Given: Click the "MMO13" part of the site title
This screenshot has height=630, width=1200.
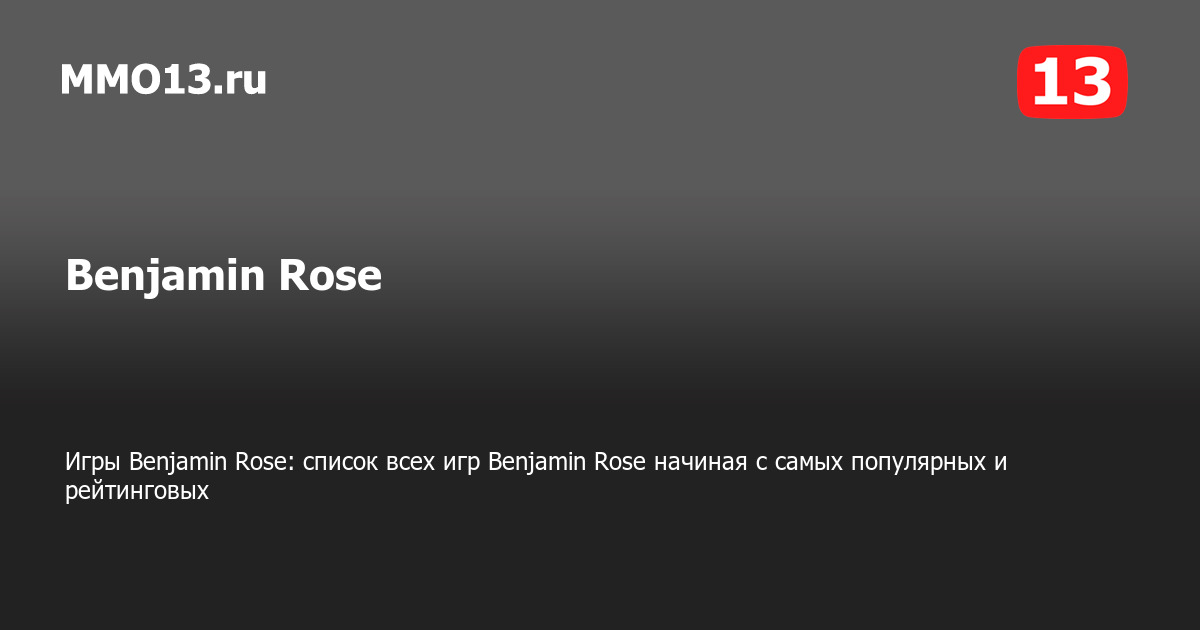Looking at the screenshot, I should pos(135,80).
